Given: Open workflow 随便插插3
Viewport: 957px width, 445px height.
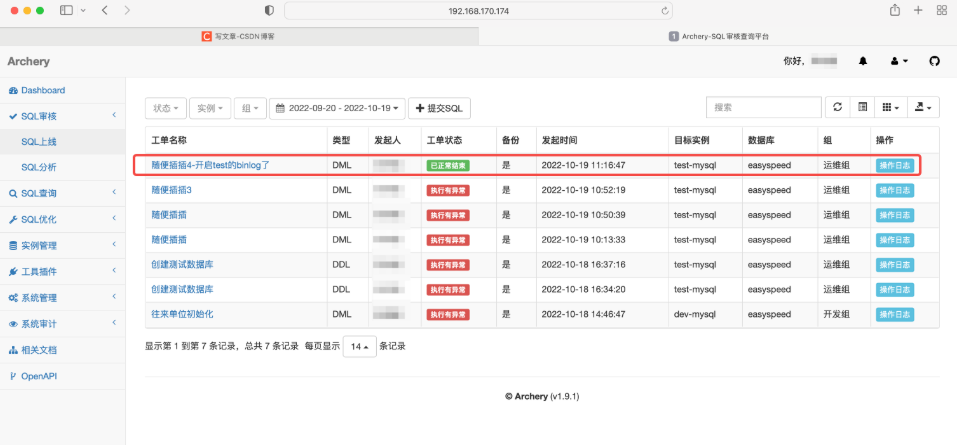Looking at the screenshot, I should (172, 190).
